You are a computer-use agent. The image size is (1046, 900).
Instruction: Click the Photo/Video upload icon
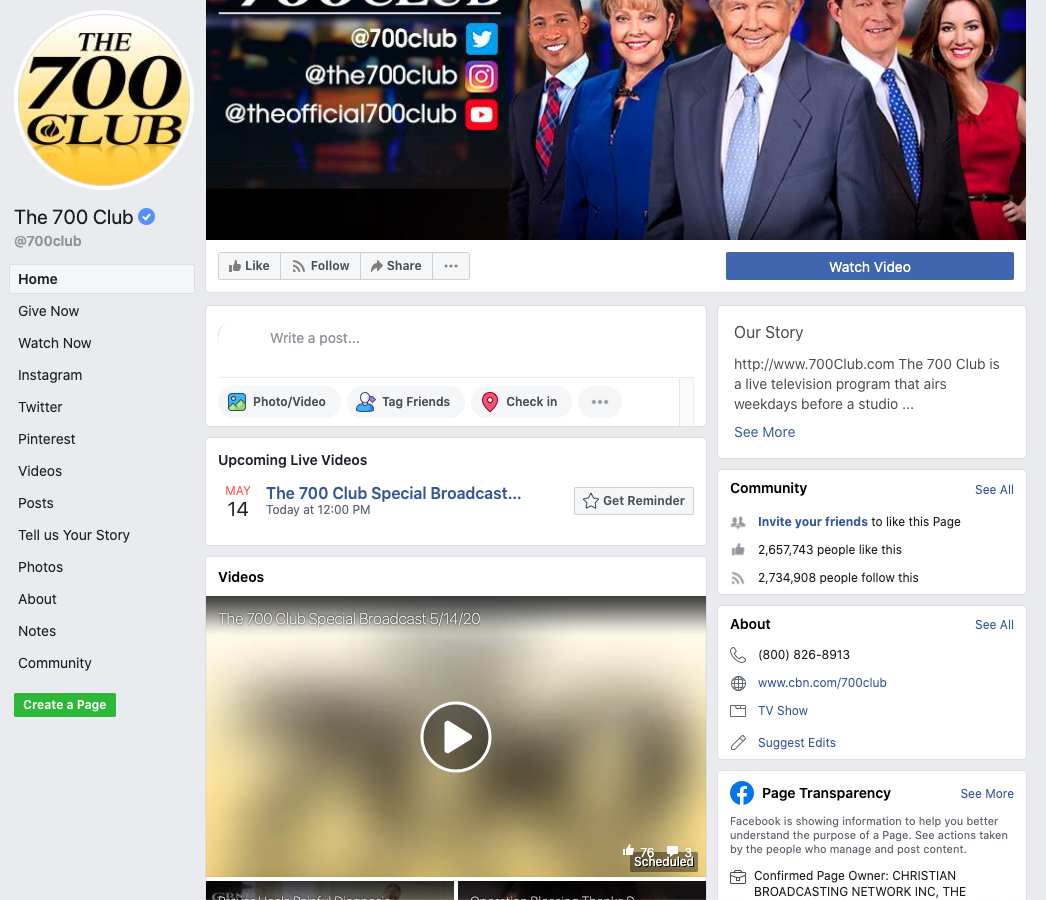coord(237,401)
